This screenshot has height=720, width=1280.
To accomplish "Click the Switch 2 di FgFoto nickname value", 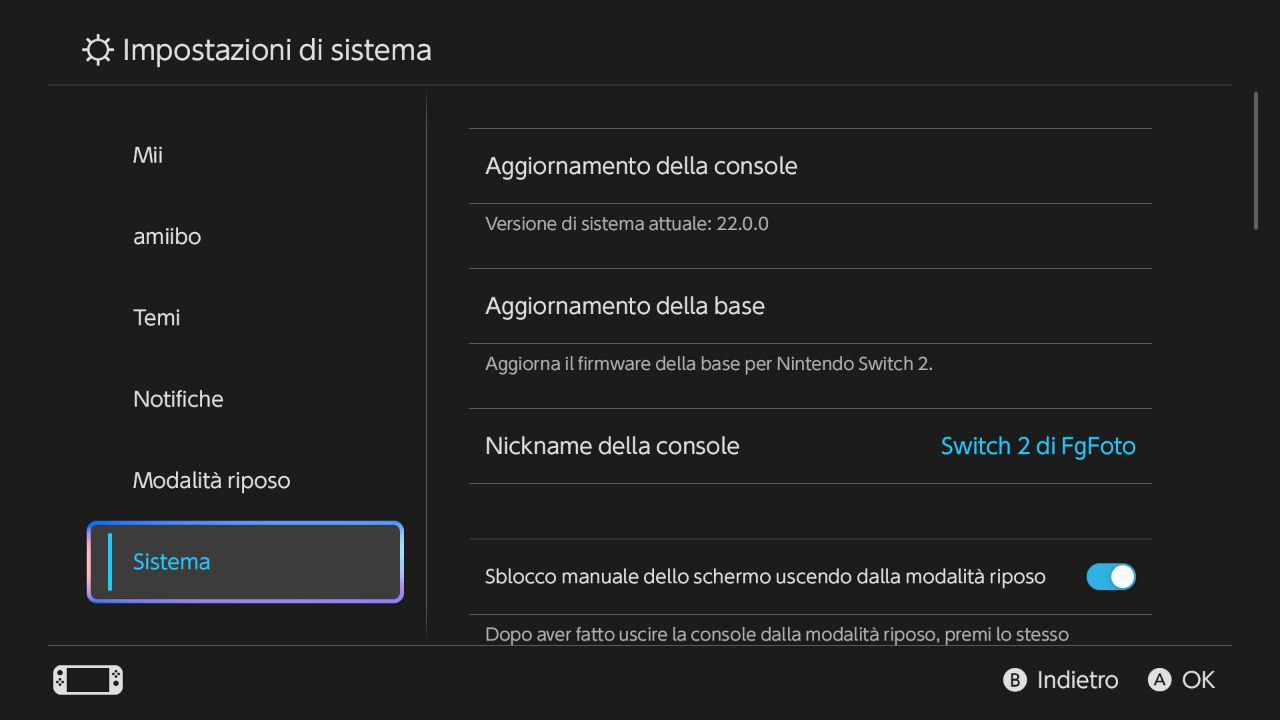I will click(x=1038, y=446).
